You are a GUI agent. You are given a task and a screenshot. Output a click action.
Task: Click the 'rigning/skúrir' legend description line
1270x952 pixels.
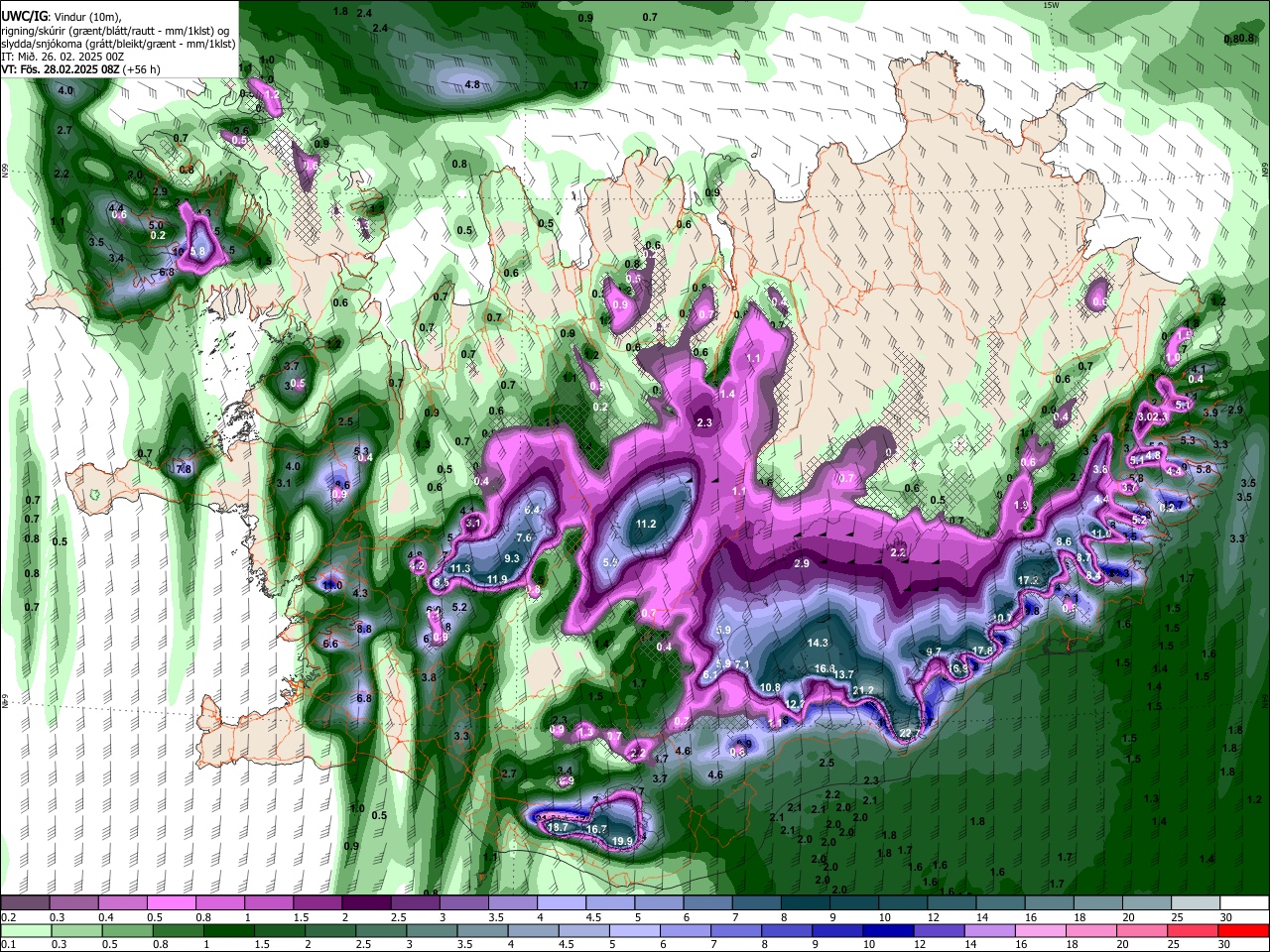click(115, 31)
